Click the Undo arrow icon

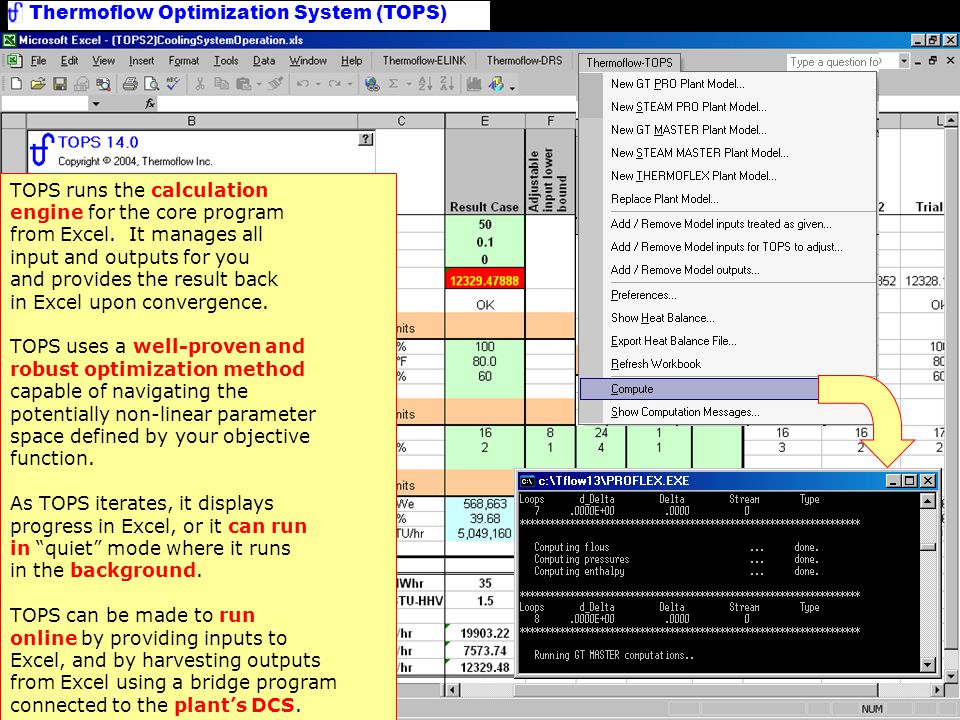coord(302,84)
